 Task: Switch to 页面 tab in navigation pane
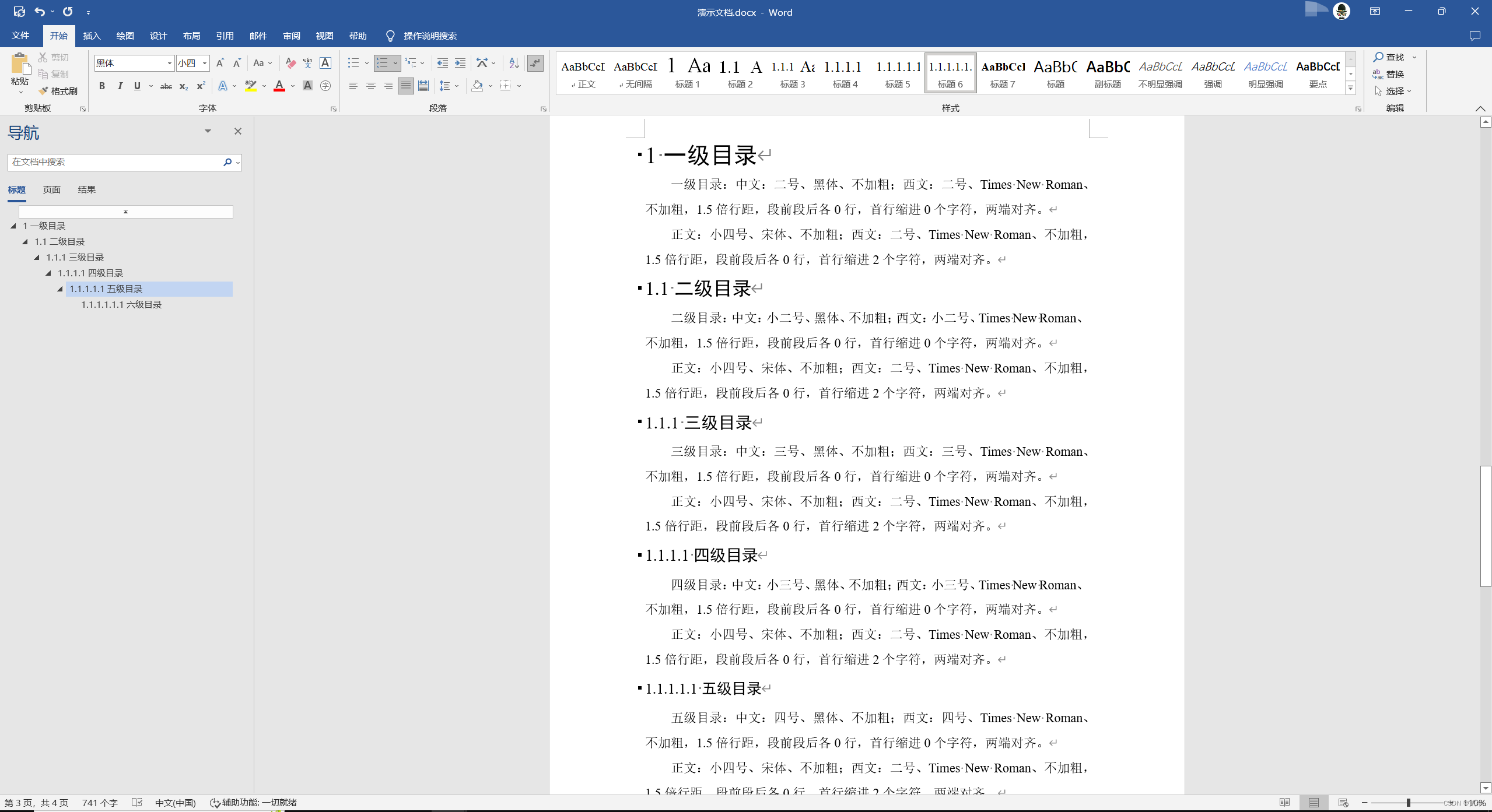pos(51,189)
